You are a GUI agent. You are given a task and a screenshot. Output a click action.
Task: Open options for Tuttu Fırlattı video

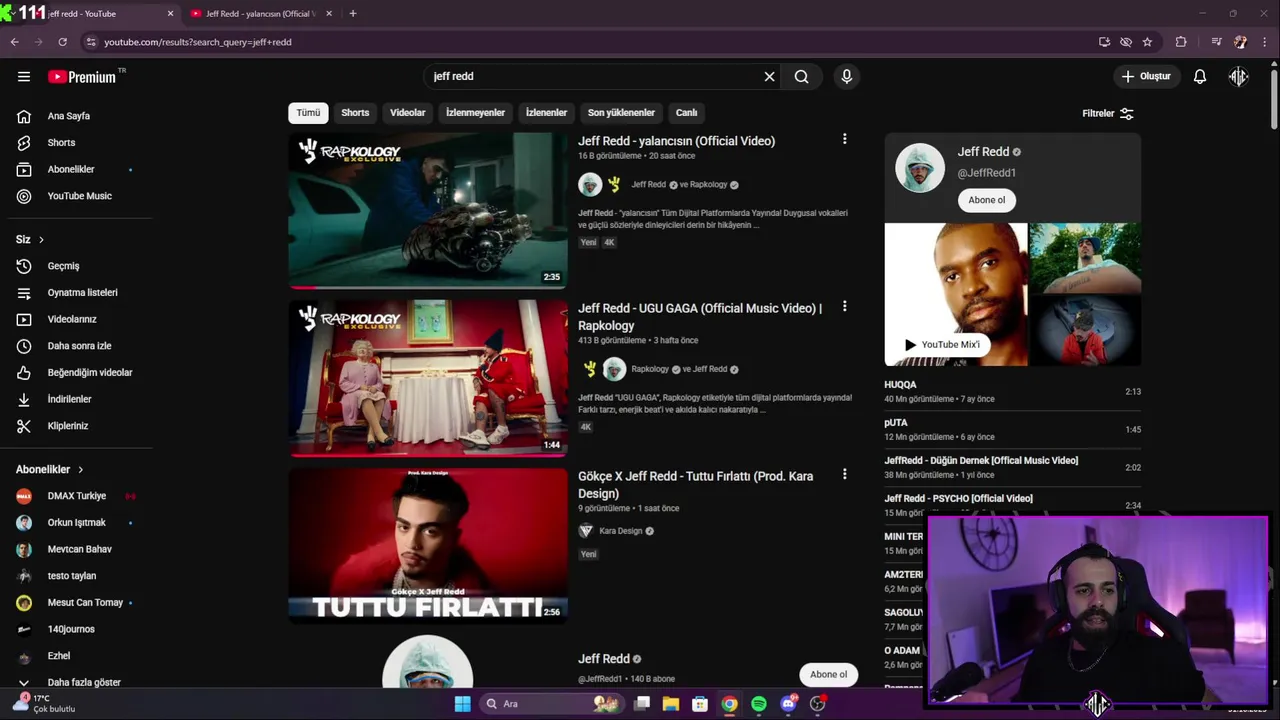(x=844, y=474)
